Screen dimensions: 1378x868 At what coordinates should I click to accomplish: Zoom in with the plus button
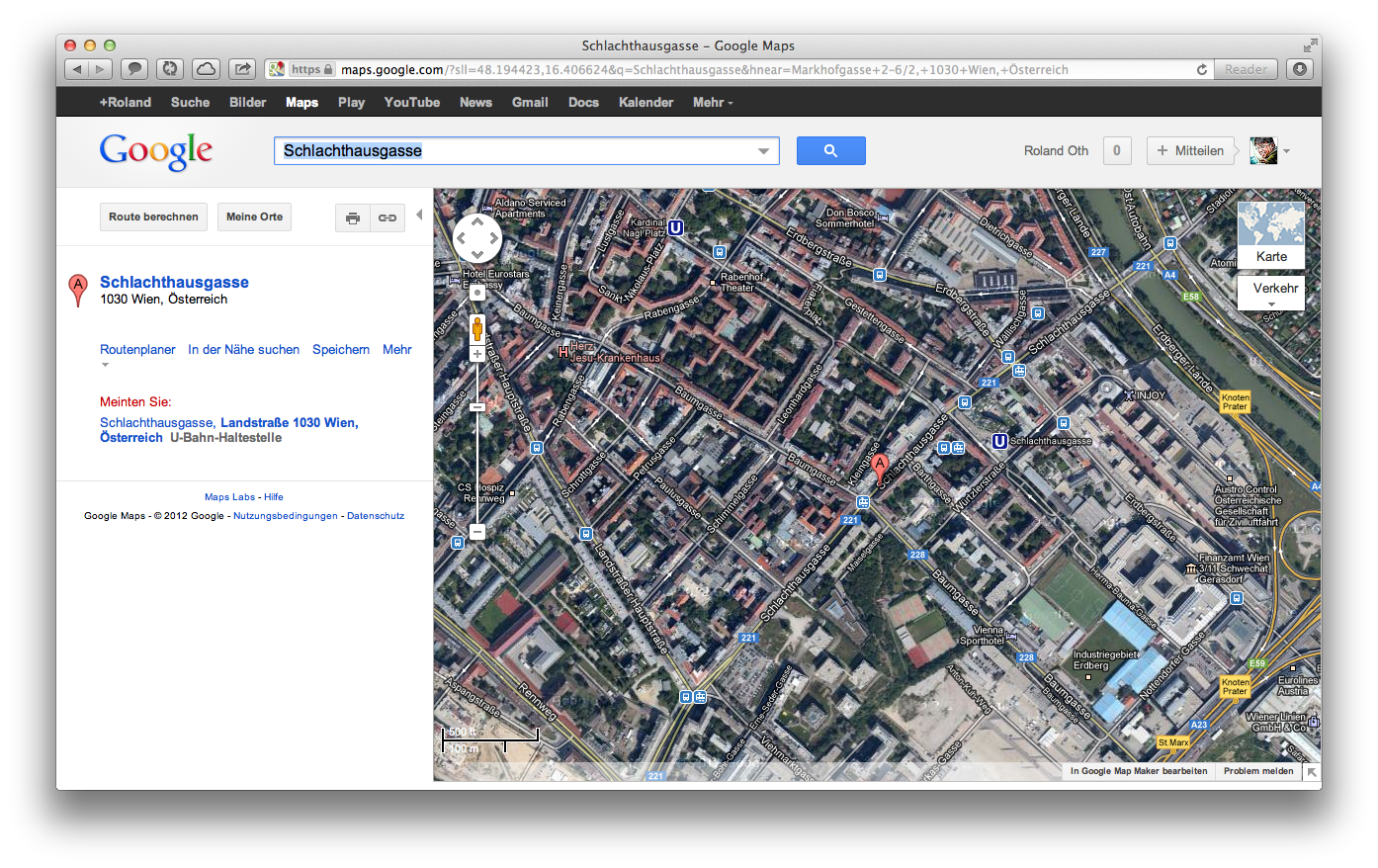tap(477, 354)
